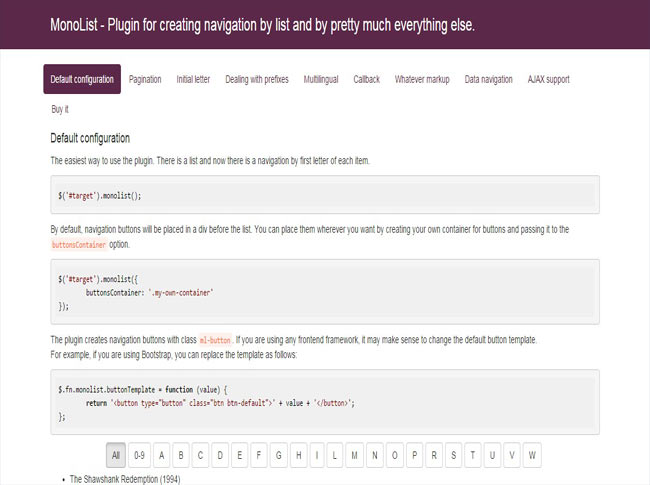Click the Default configuration section heading
This screenshot has height=485, width=650.
tap(90, 138)
